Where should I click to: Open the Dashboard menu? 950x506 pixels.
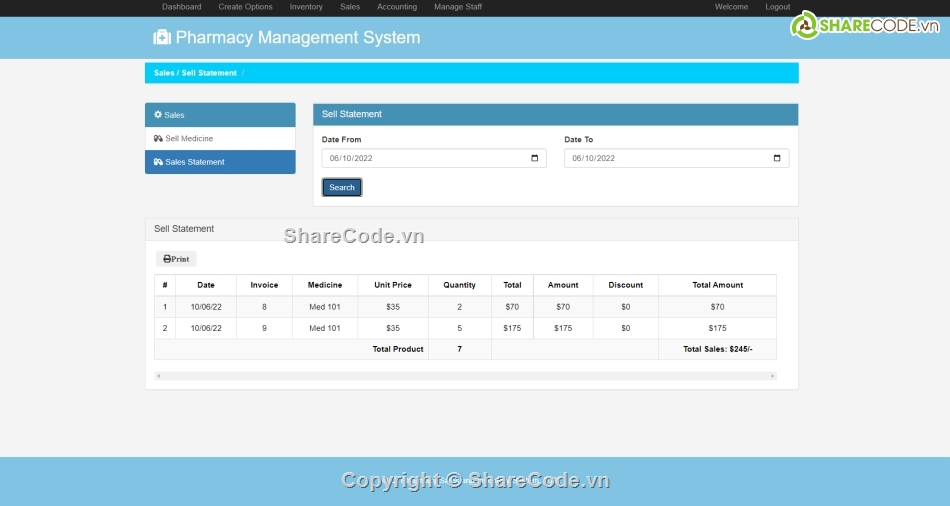pos(181,7)
